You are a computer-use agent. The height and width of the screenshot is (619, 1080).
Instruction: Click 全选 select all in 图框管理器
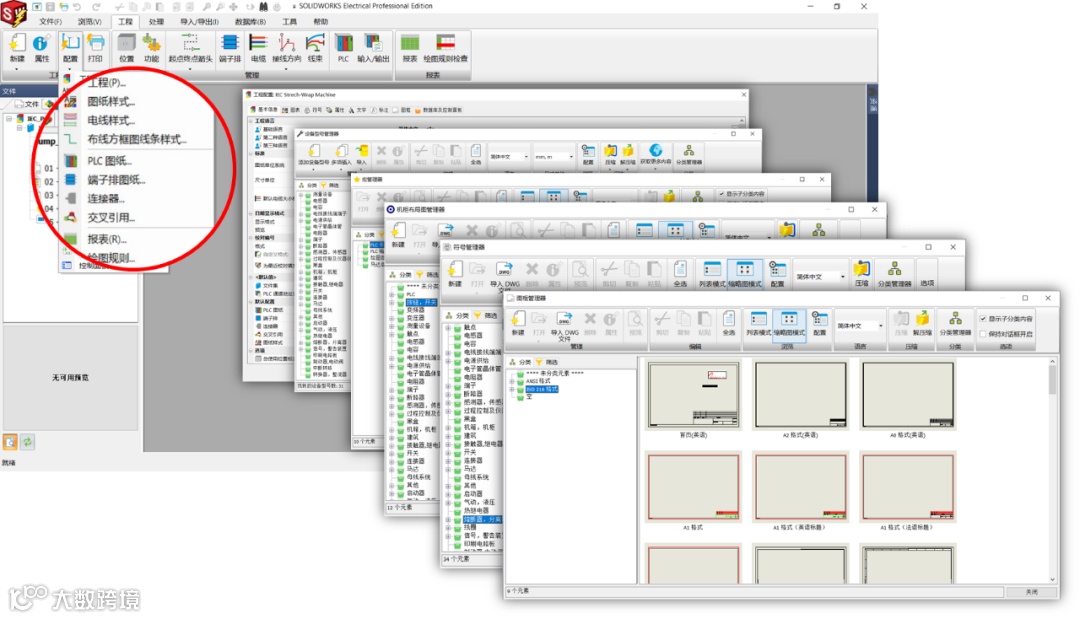point(729,323)
